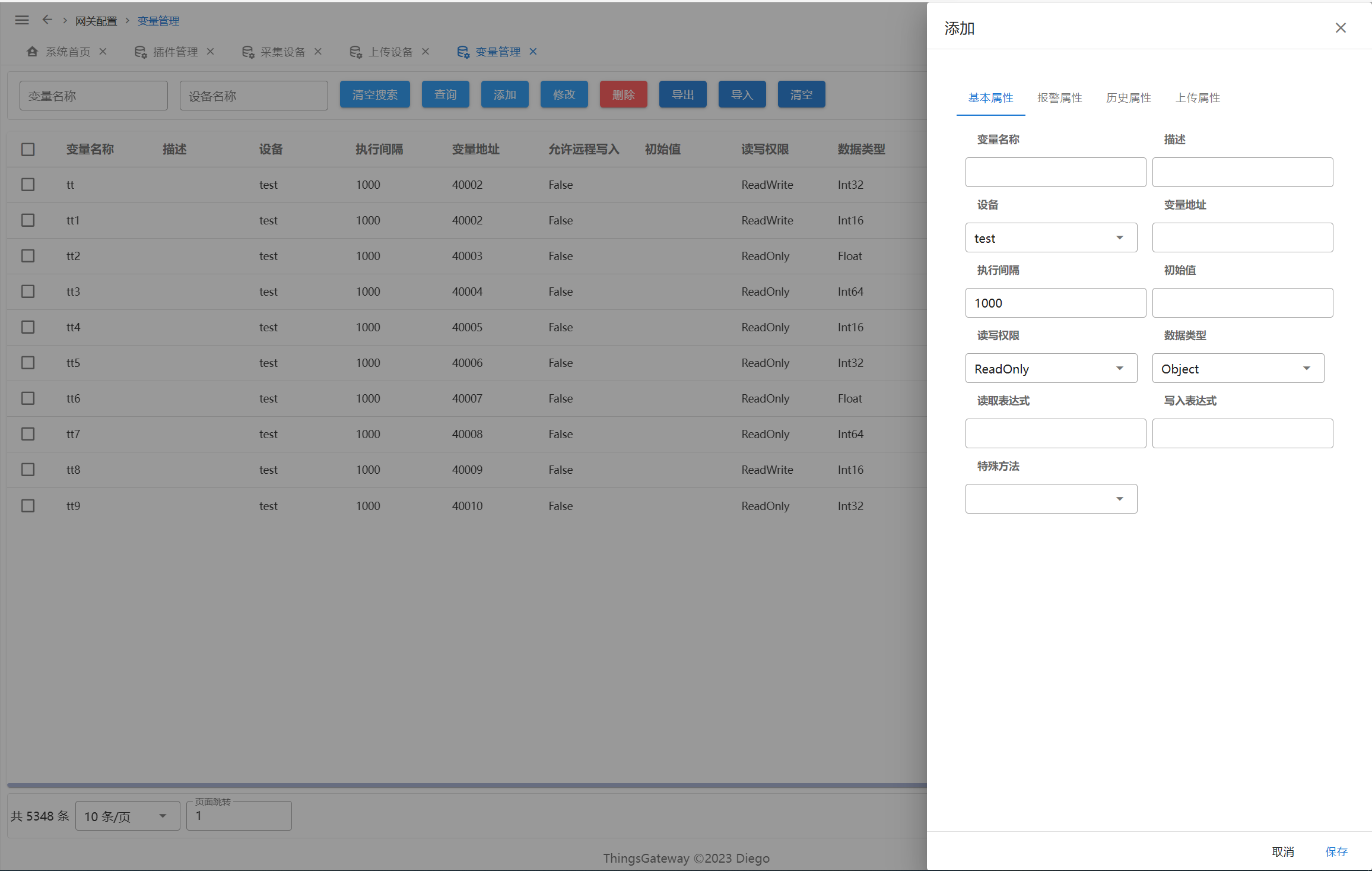1372x871 pixels.
Task: Click the 系统首页 home icon
Action: [33, 52]
